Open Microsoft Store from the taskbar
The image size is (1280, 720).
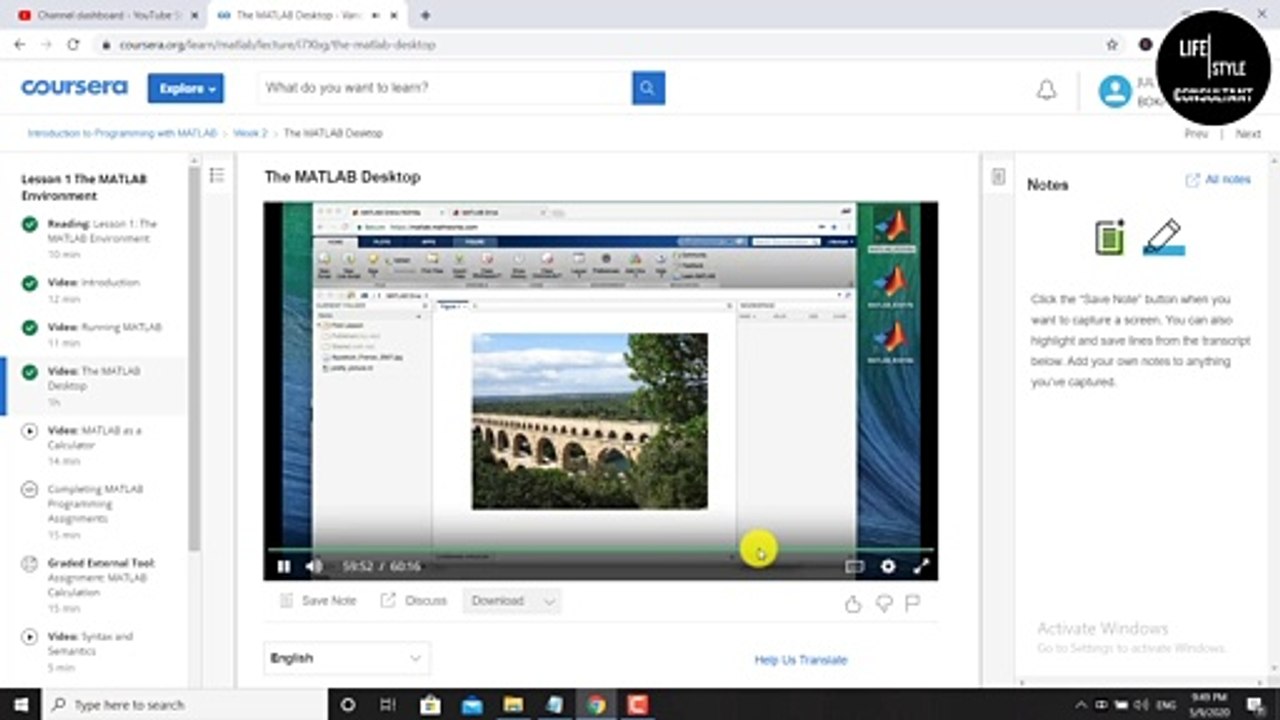tap(430, 705)
